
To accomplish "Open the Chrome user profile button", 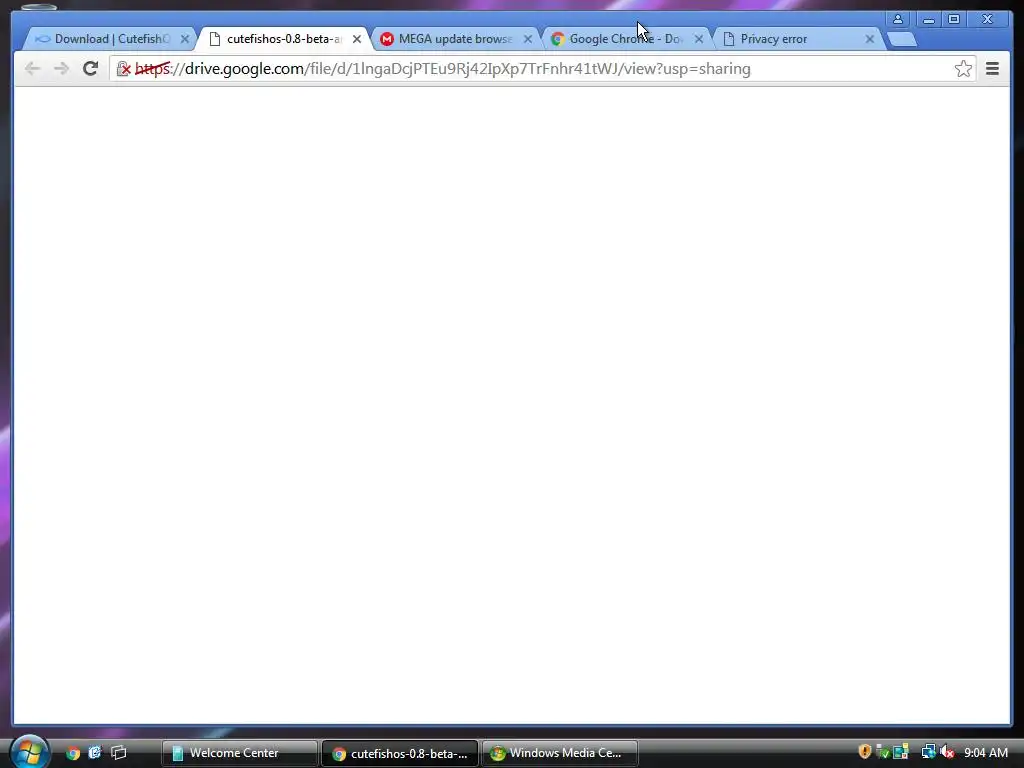I will click(898, 19).
